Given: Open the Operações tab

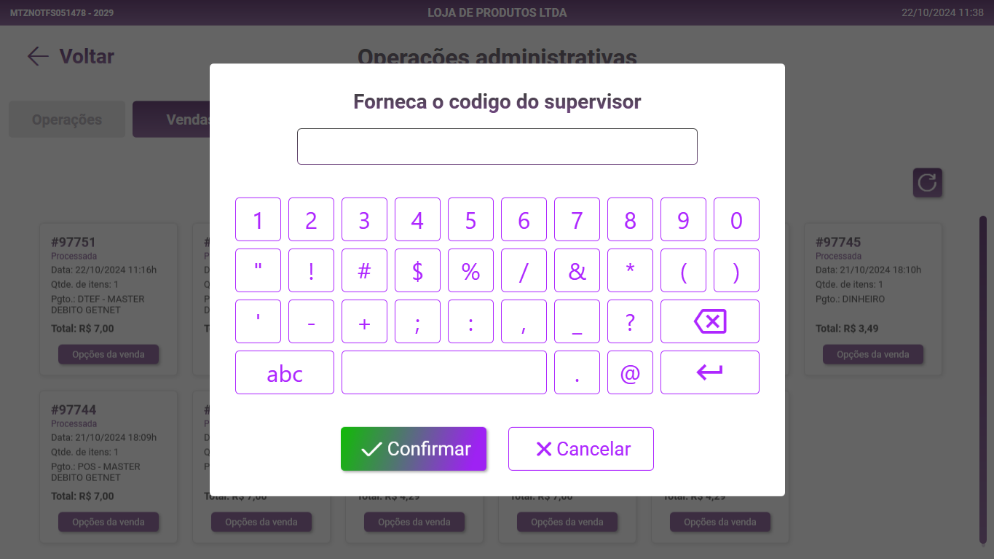Looking at the screenshot, I should pos(67,119).
